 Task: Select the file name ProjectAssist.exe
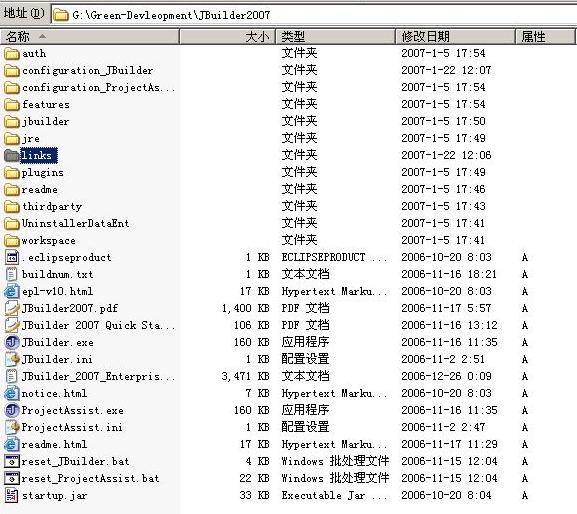point(72,411)
